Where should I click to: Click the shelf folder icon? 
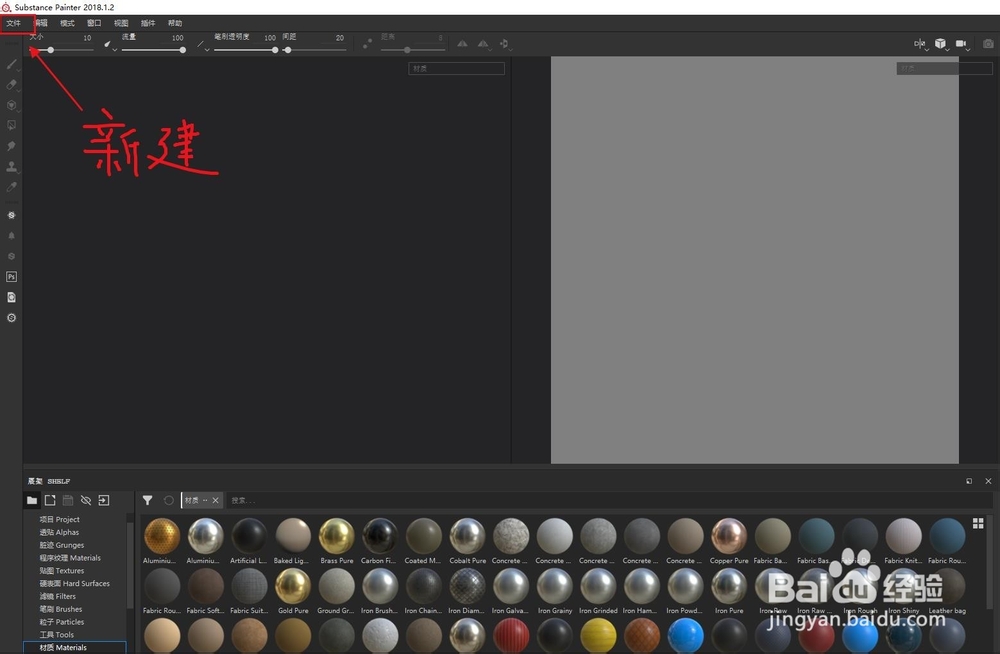pos(32,500)
